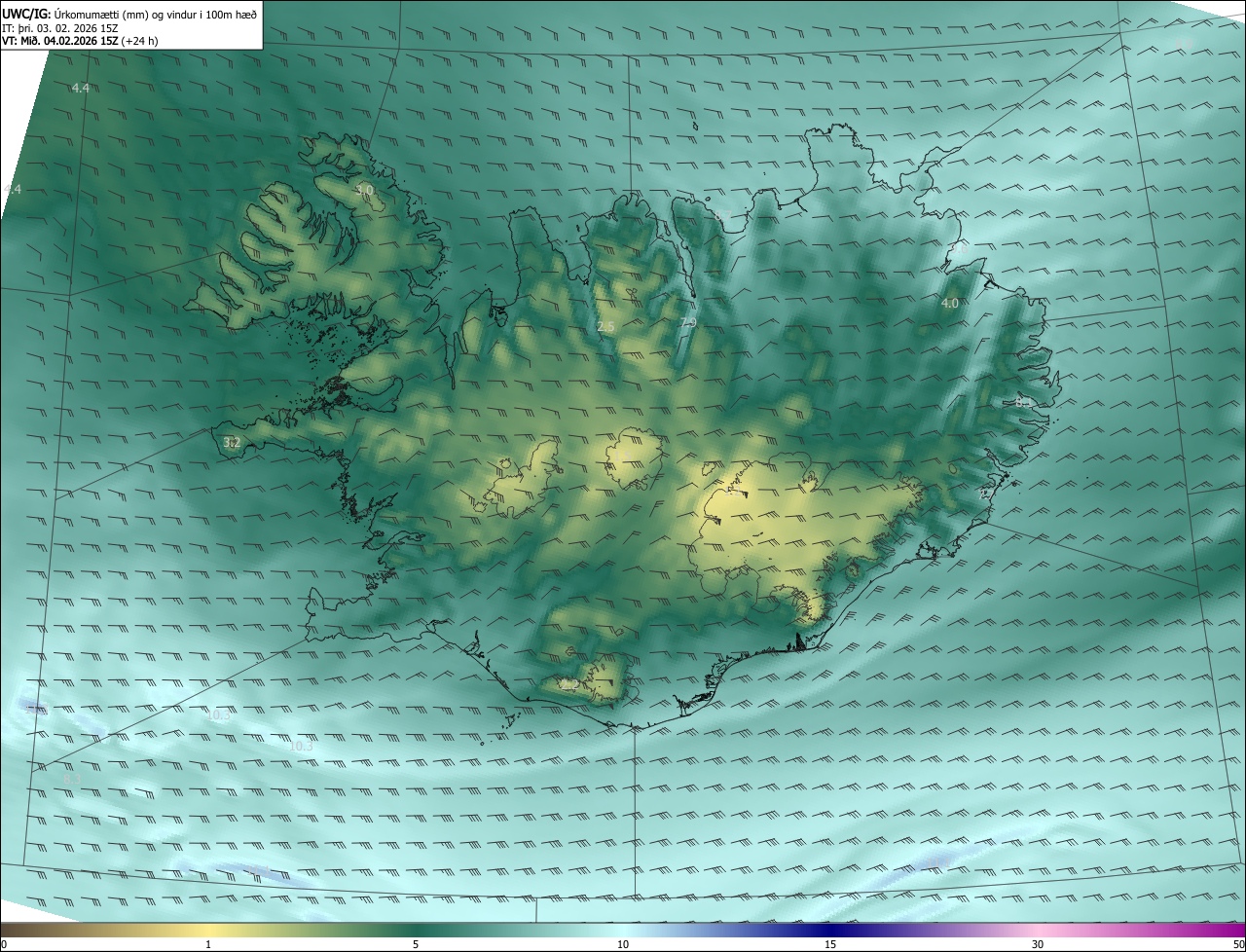Viewport: 1246px width, 952px height.
Task: Click the '7.9' value in north Iceland
Action: point(688,322)
